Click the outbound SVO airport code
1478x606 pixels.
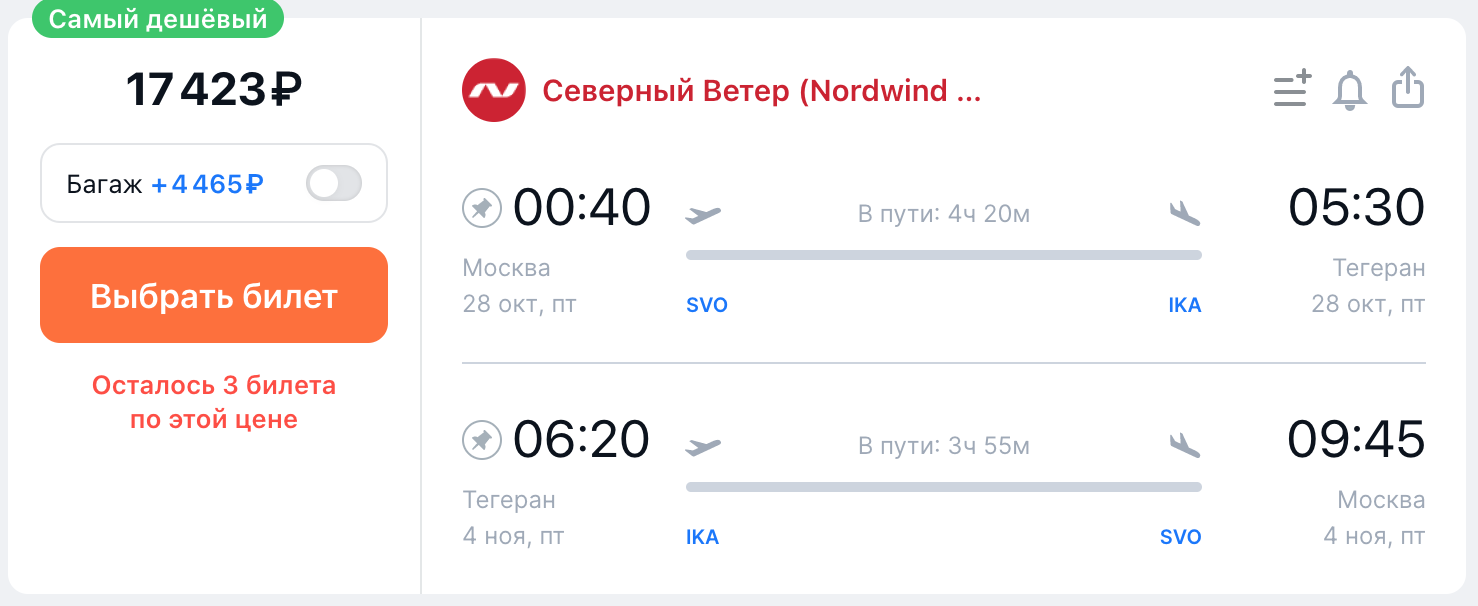[707, 306]
